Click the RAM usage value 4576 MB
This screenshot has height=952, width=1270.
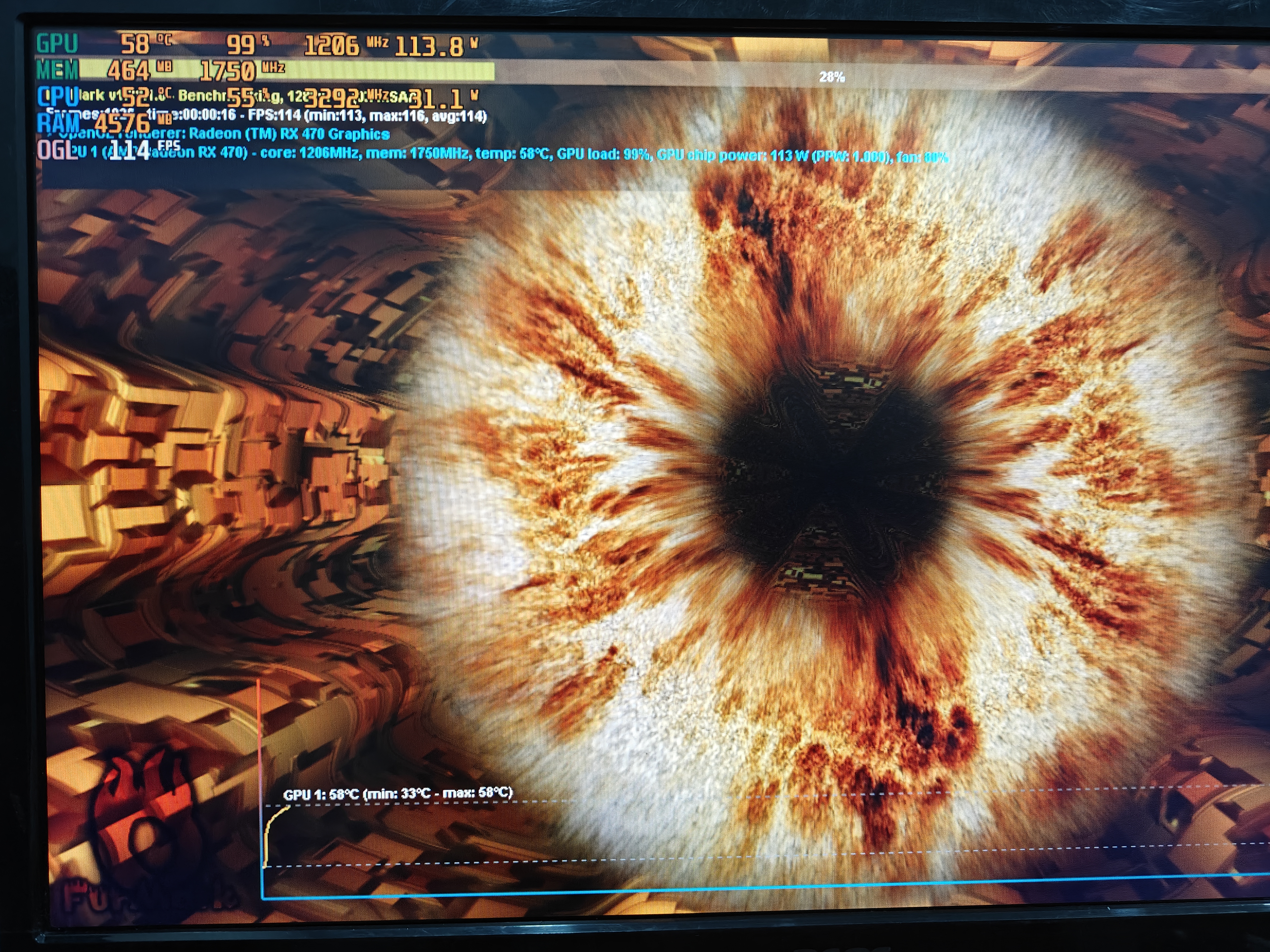click(133, 123)
